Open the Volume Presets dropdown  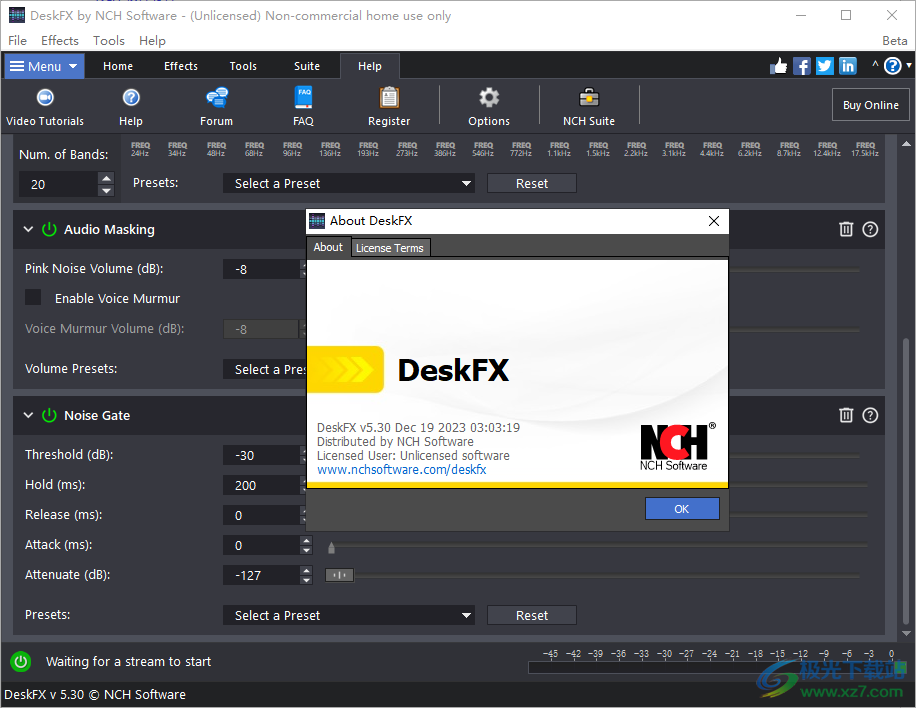tap(265, 368)
